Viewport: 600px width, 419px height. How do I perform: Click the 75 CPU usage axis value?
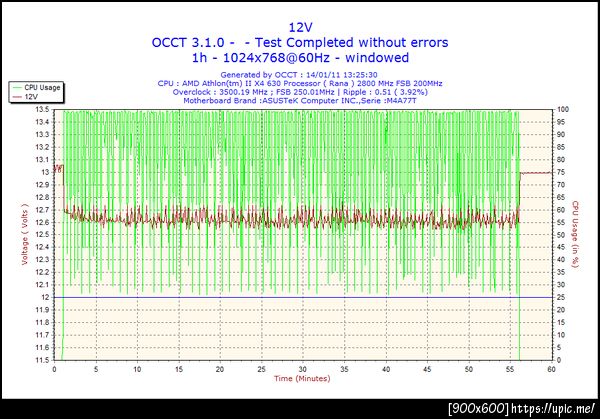561,172
